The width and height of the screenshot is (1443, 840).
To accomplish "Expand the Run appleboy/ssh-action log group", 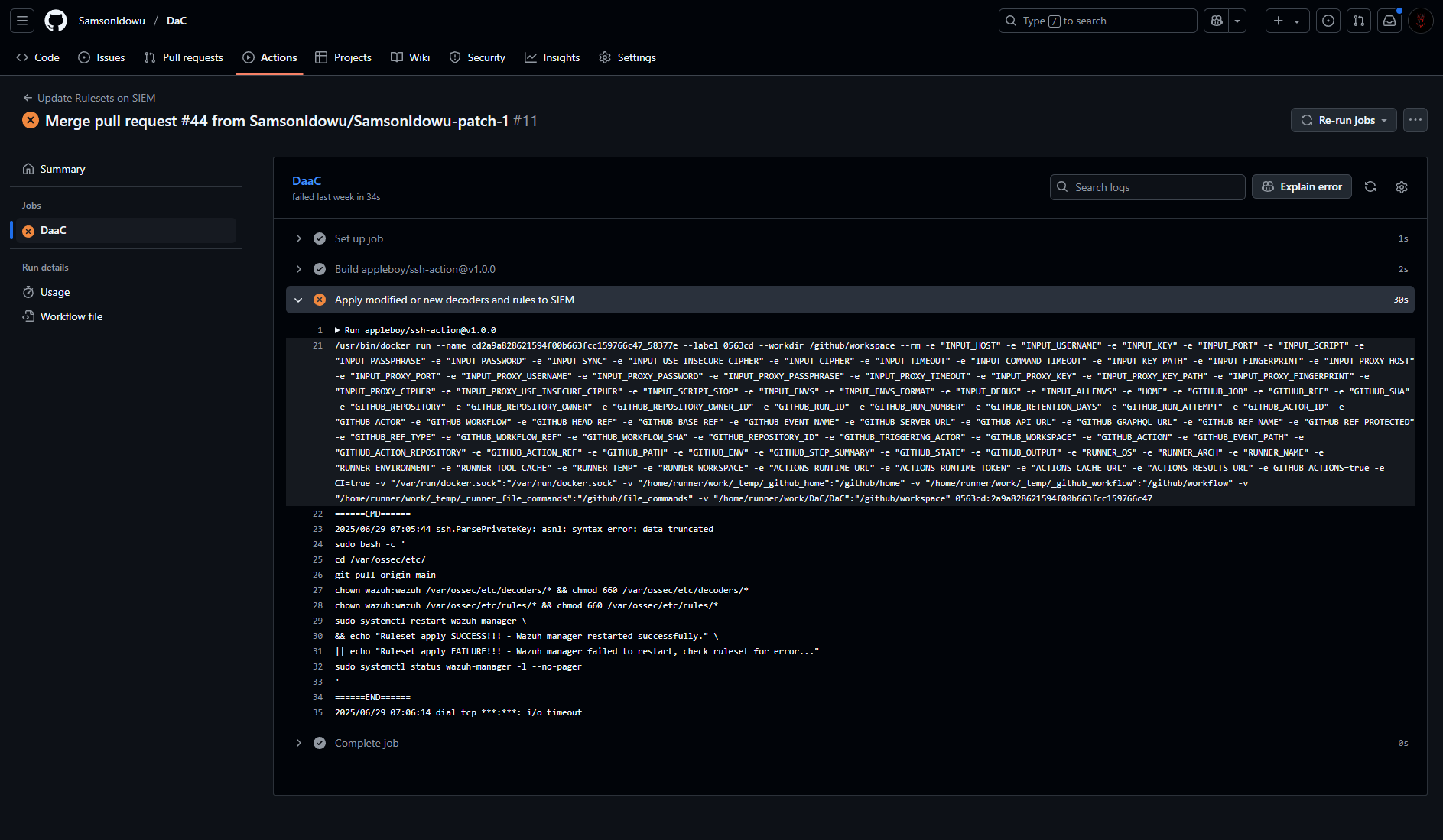I will tap(415, 330).
